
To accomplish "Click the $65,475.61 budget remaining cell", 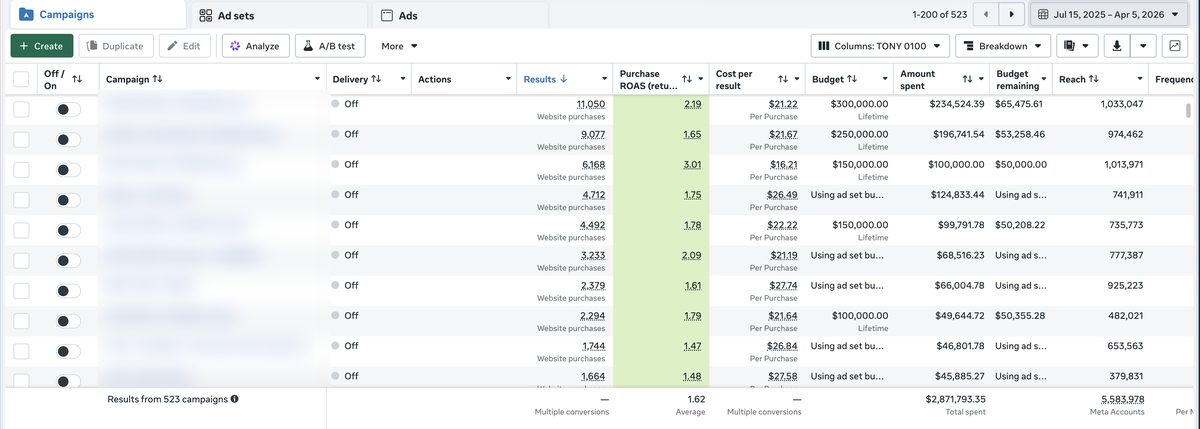I will pos(1019,104).
